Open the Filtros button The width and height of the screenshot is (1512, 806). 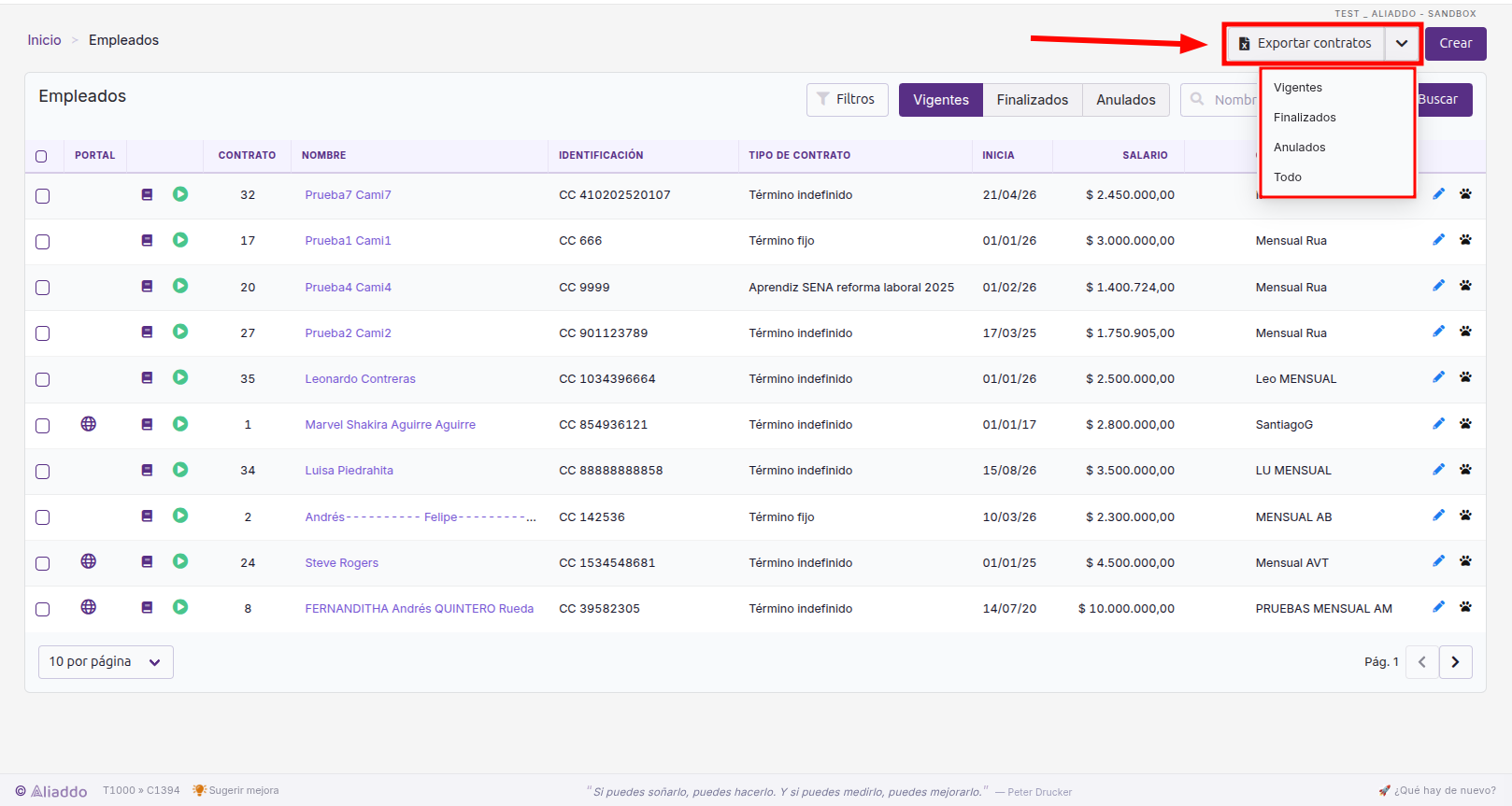coord(848,100)
